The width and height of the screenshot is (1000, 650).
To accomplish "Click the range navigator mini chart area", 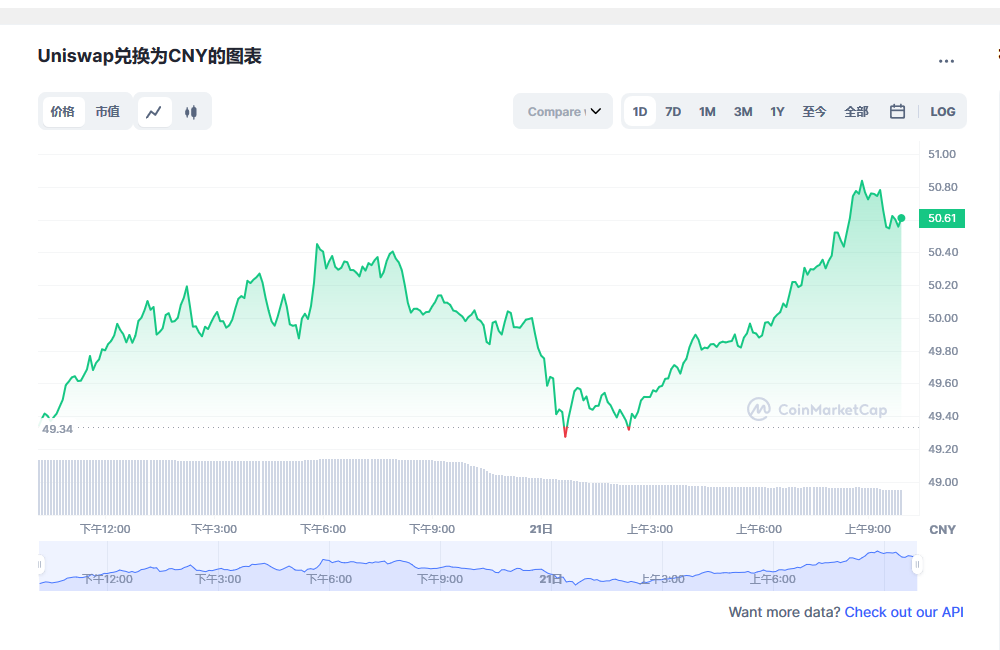I will (478, 566).
